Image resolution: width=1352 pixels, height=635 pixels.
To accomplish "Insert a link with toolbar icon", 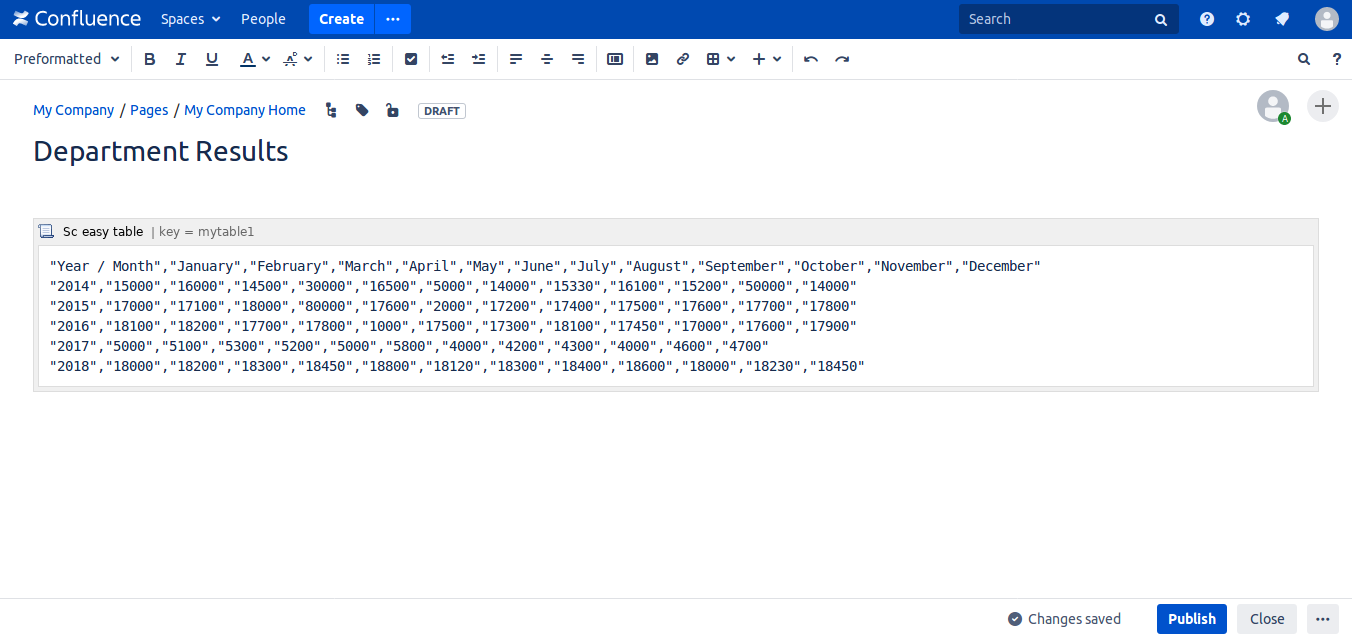I will point(683,59).
